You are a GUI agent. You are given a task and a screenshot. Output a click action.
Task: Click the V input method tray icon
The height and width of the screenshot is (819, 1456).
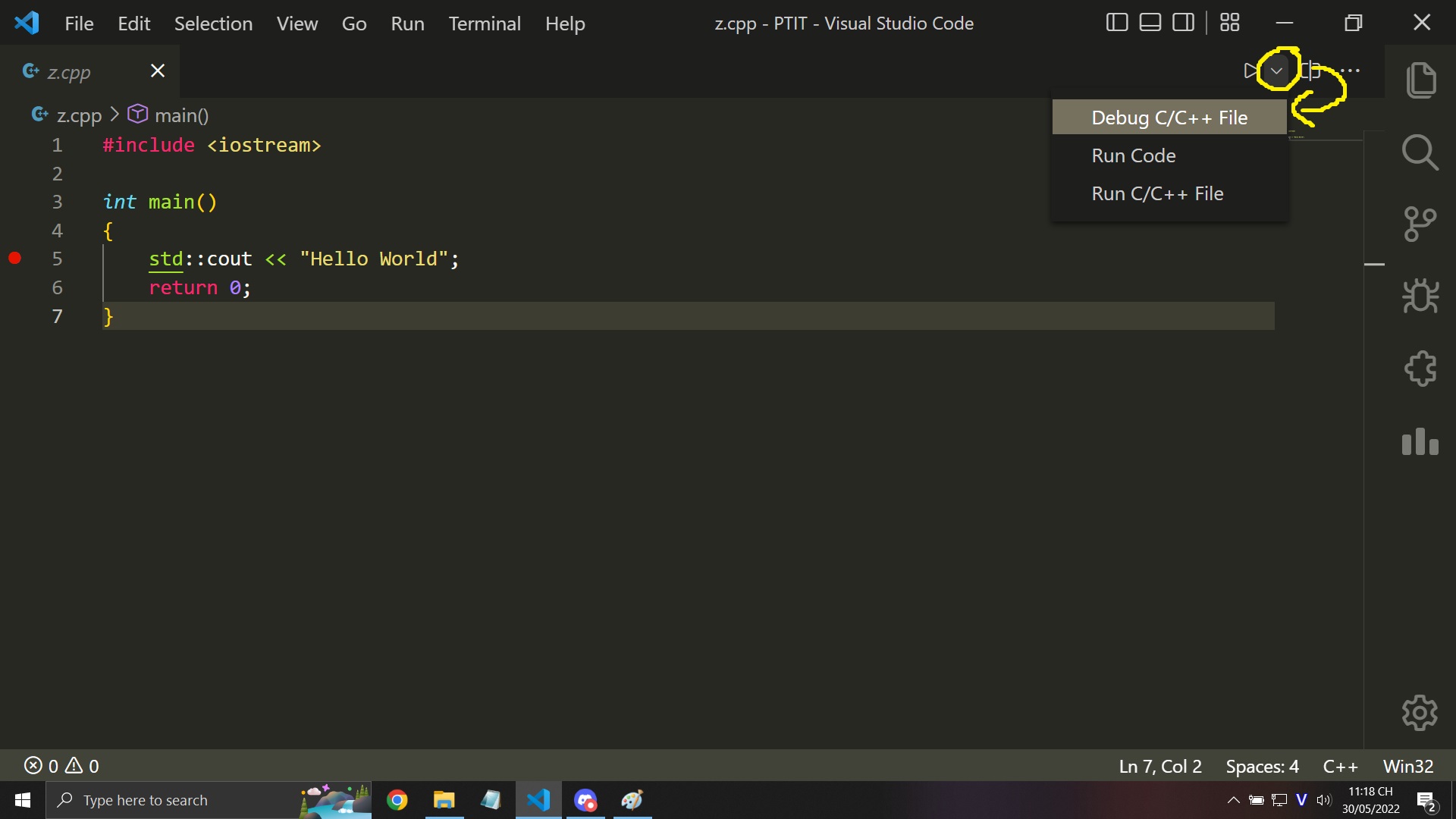[1301, 800]
